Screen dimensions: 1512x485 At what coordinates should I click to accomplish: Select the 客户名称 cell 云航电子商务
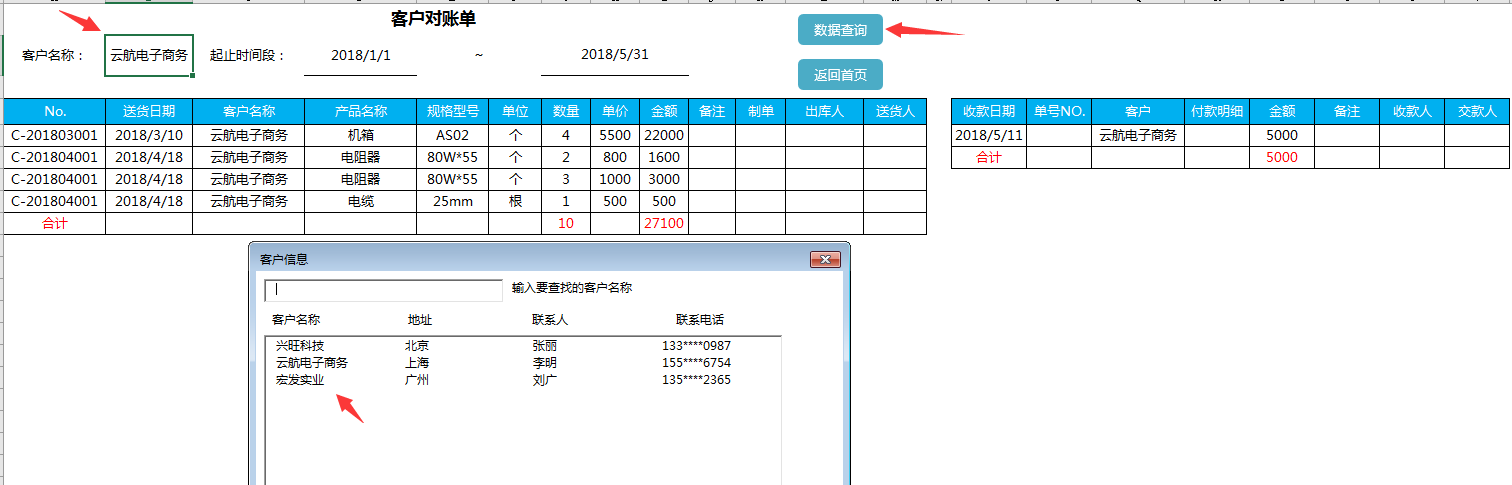click(x=149, y=55)
